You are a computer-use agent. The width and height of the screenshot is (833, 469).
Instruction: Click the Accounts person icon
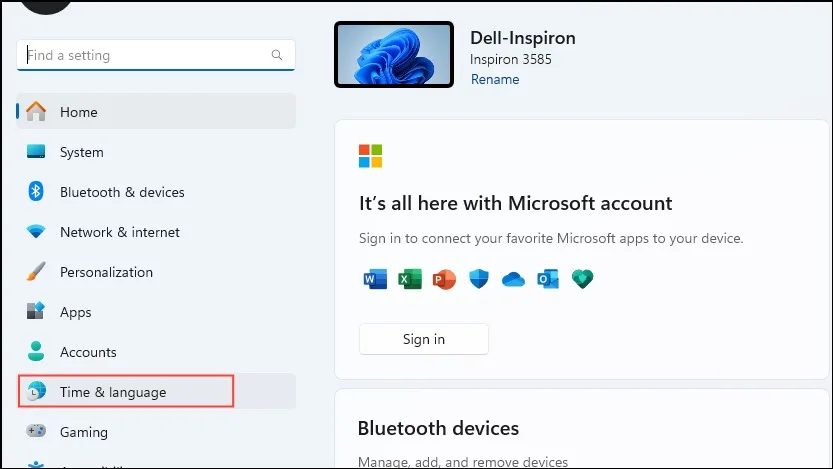(x=36, y=351)
